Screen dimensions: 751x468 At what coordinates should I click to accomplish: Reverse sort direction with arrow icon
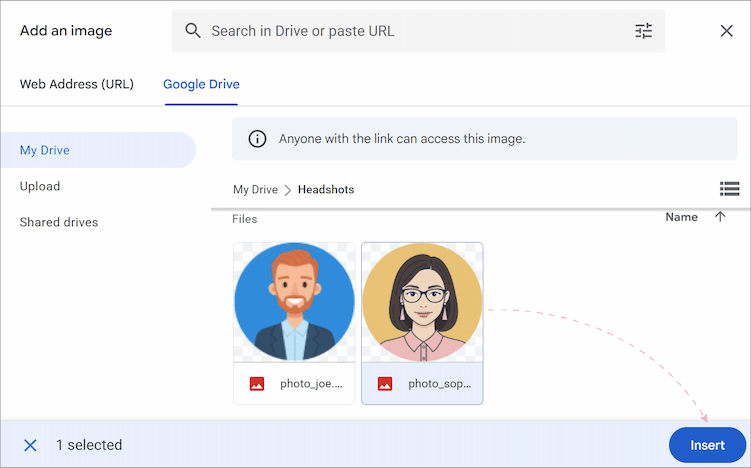point(720,217)
